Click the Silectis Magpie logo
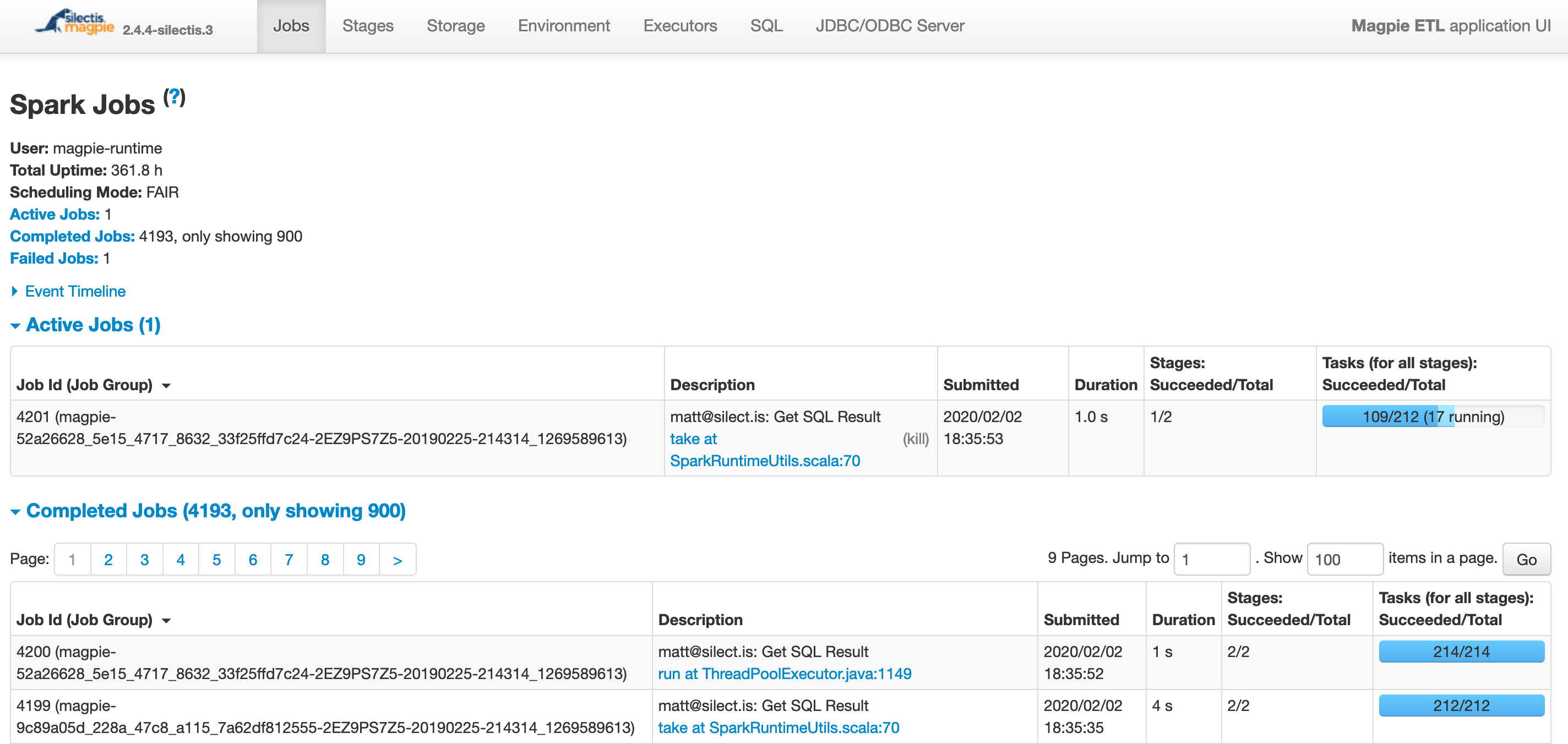1568x744 pixels. coord(74,23)
